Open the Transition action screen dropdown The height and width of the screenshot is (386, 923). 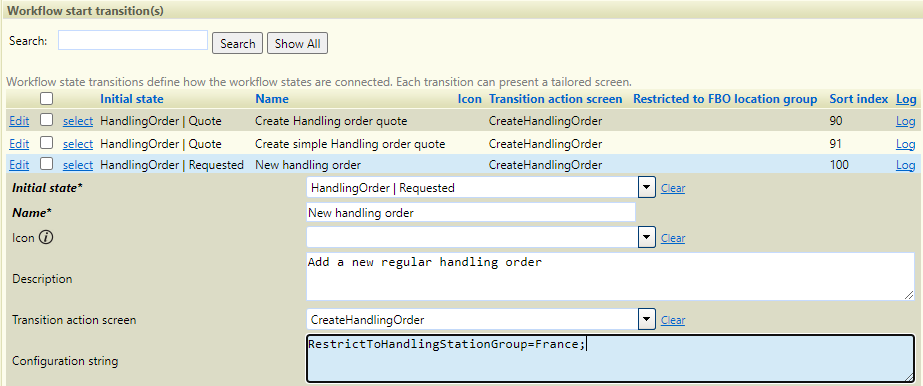[x=647, y=320]
